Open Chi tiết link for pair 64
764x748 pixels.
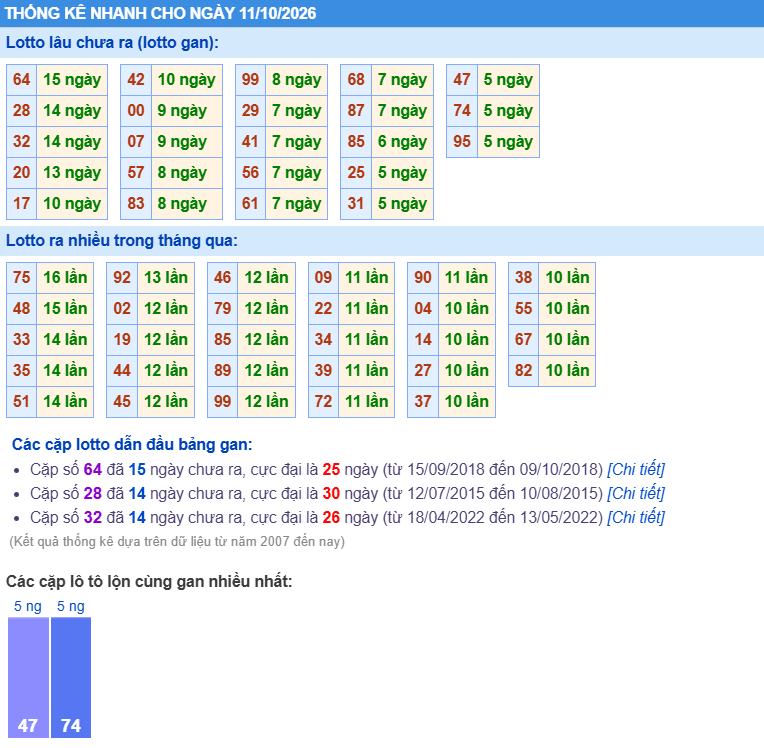[635, 469]
